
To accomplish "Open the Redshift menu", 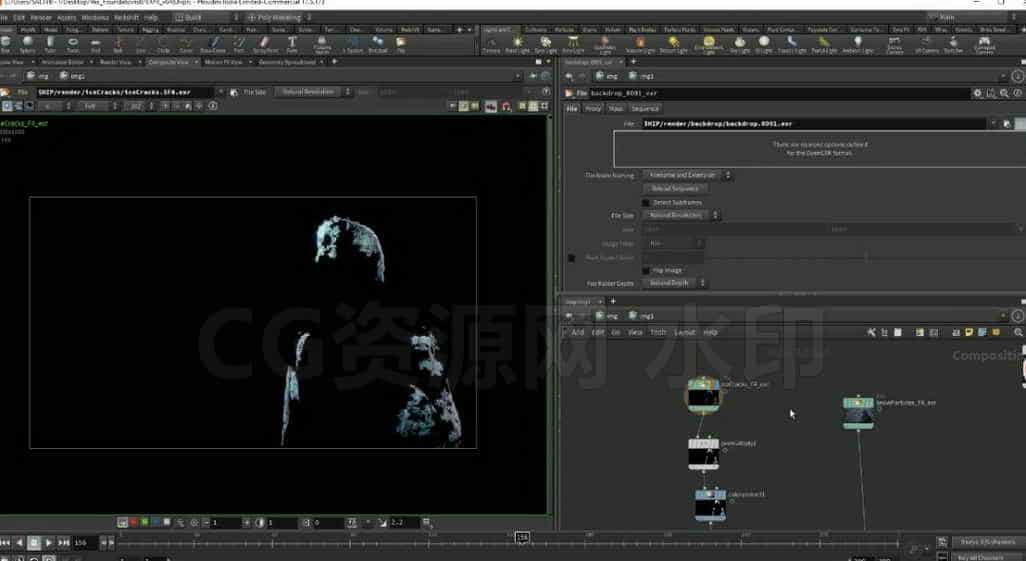I will click(126, 17).
